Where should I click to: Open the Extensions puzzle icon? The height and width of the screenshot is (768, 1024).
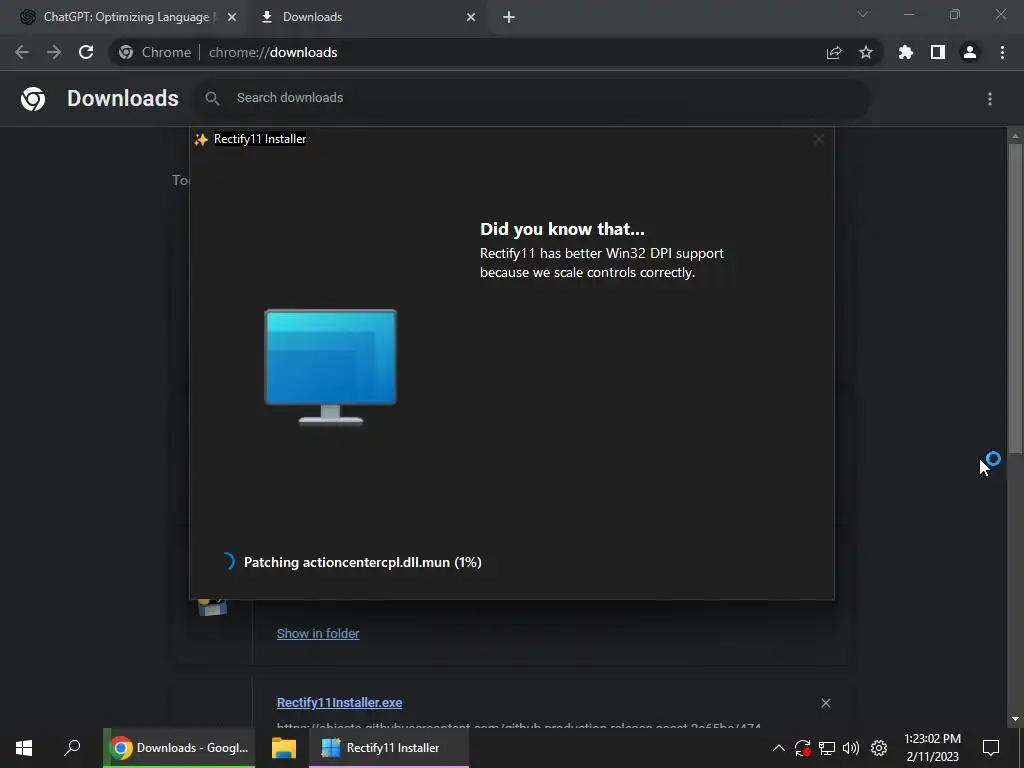pos(906,52)
